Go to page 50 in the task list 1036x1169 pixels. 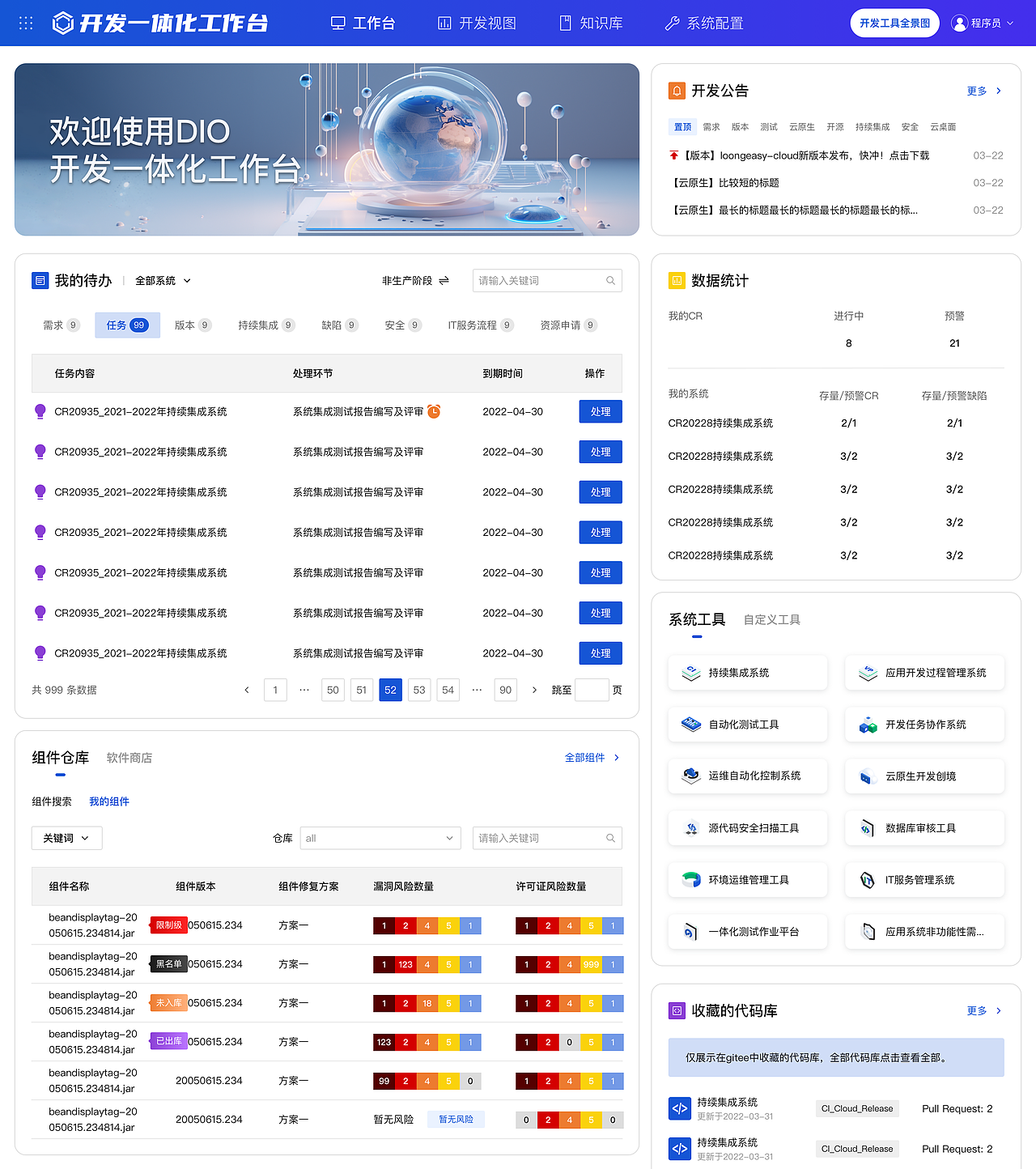coord(333,690)
